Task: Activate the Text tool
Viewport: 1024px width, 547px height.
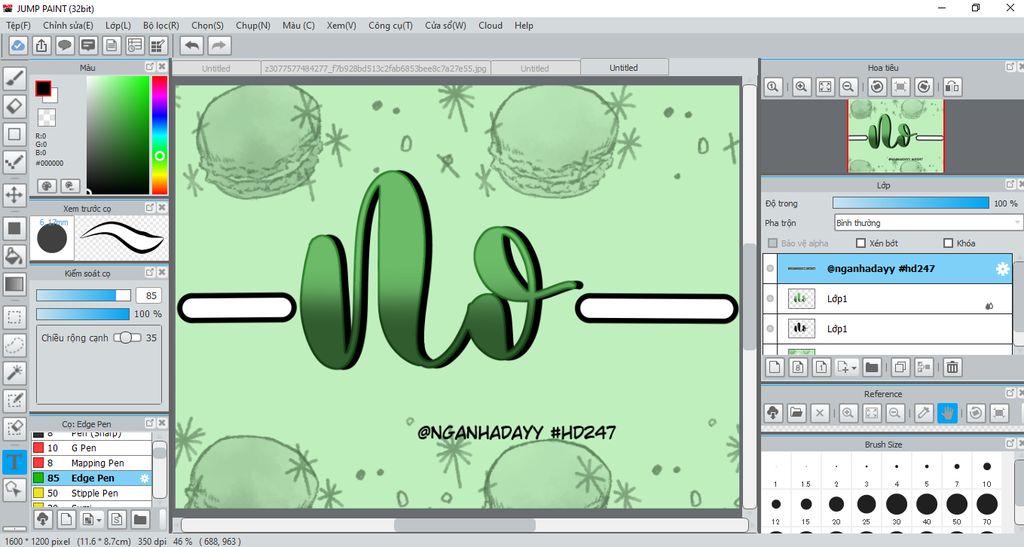Action: click(x=14, y=462)
